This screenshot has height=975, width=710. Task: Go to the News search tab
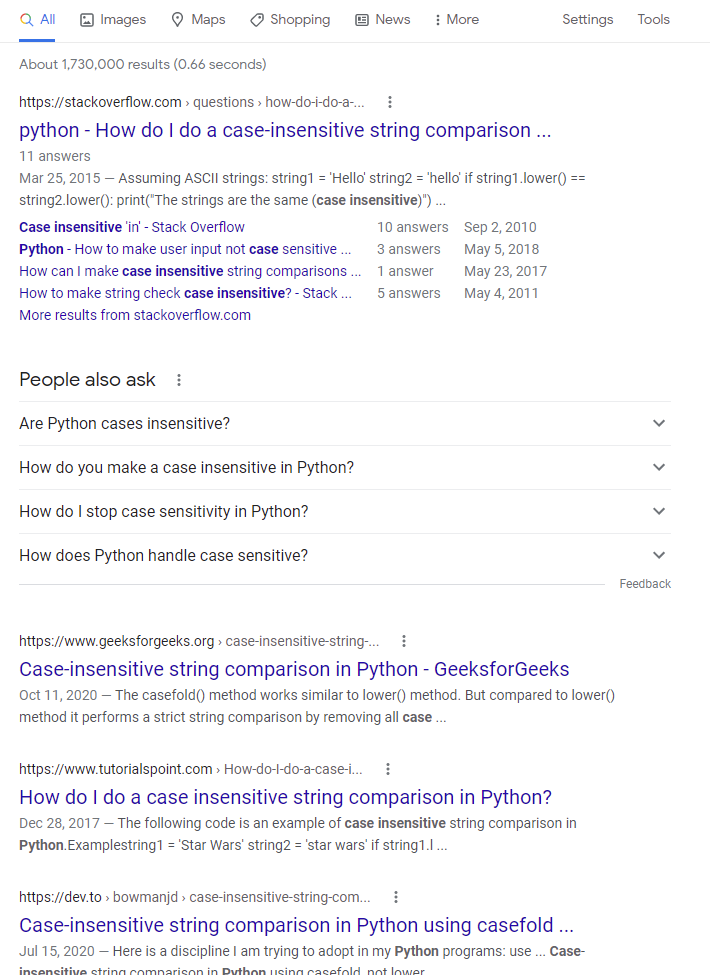383,20
